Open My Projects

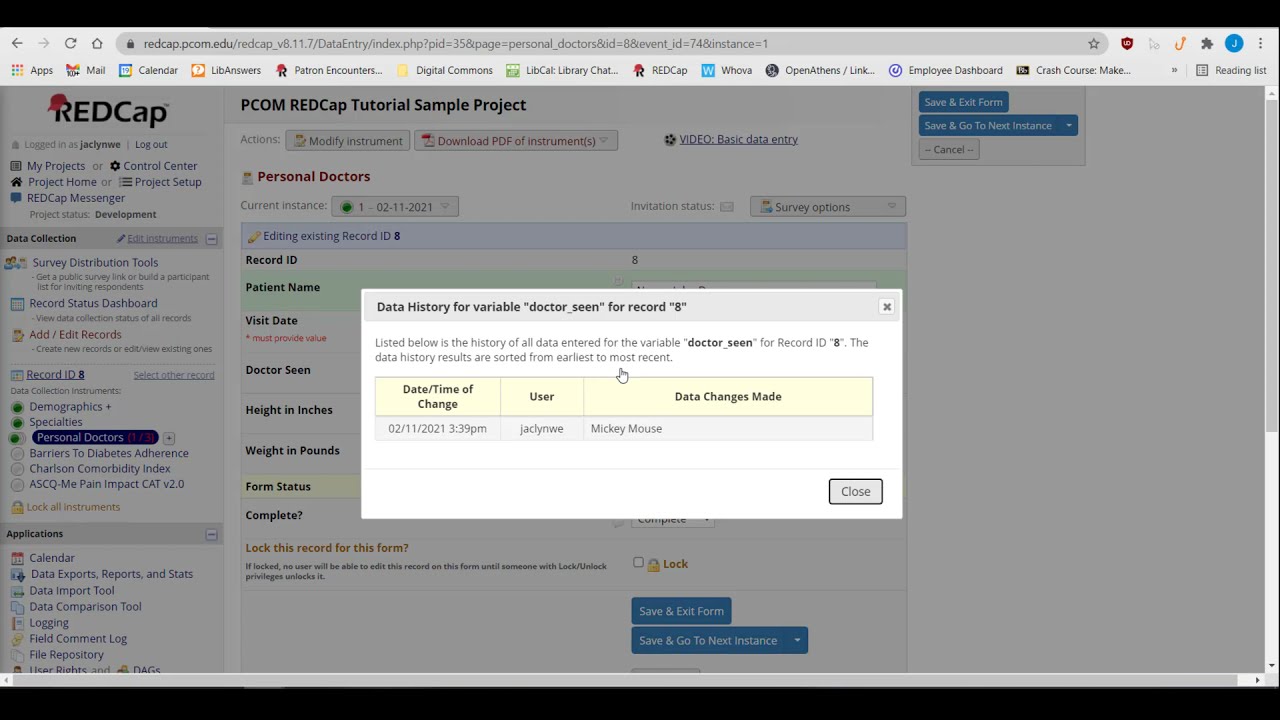point(56,166)
